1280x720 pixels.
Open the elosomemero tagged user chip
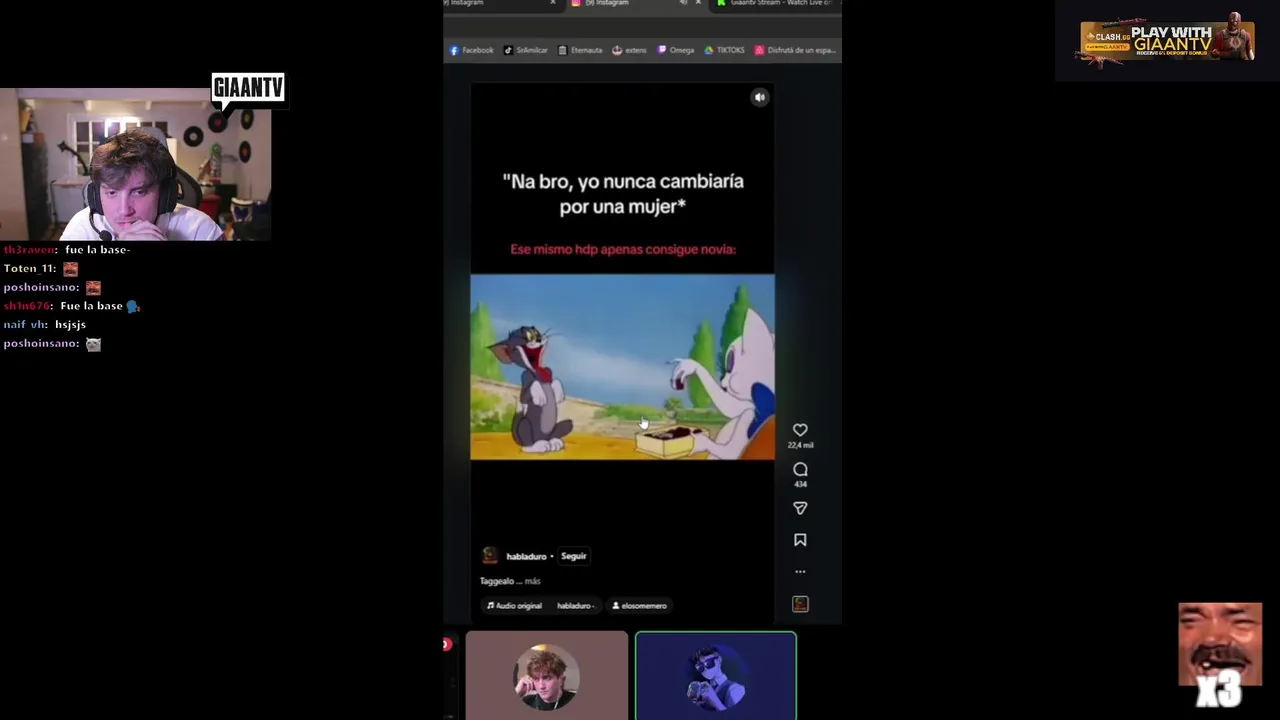tap(639, 606)
